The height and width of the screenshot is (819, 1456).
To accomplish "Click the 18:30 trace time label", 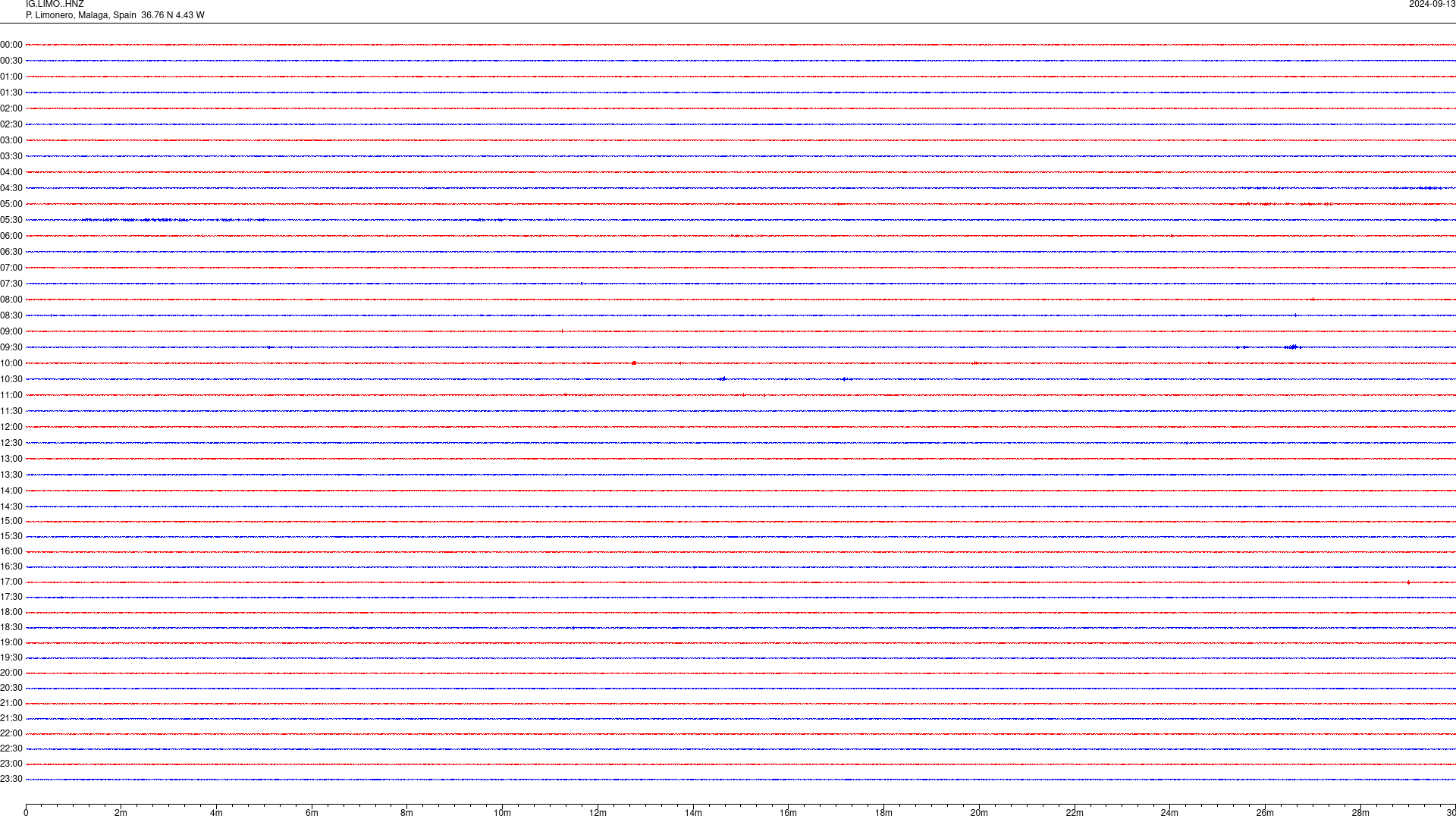I will tap(11, 627).
